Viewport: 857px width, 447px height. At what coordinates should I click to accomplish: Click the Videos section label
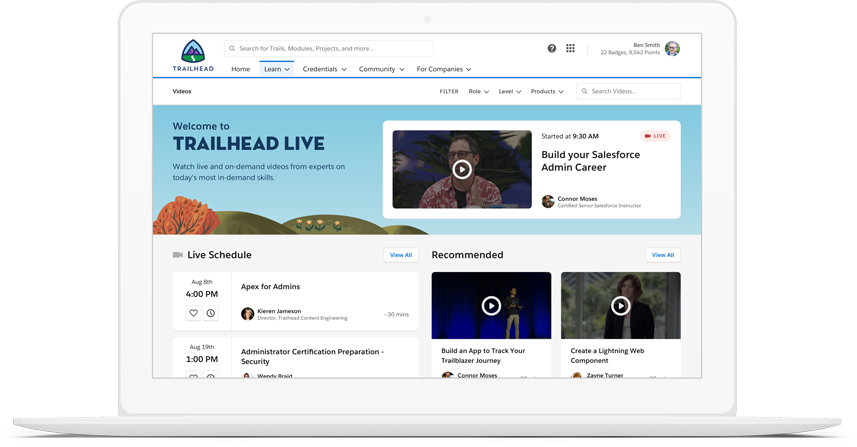(182, 91)
